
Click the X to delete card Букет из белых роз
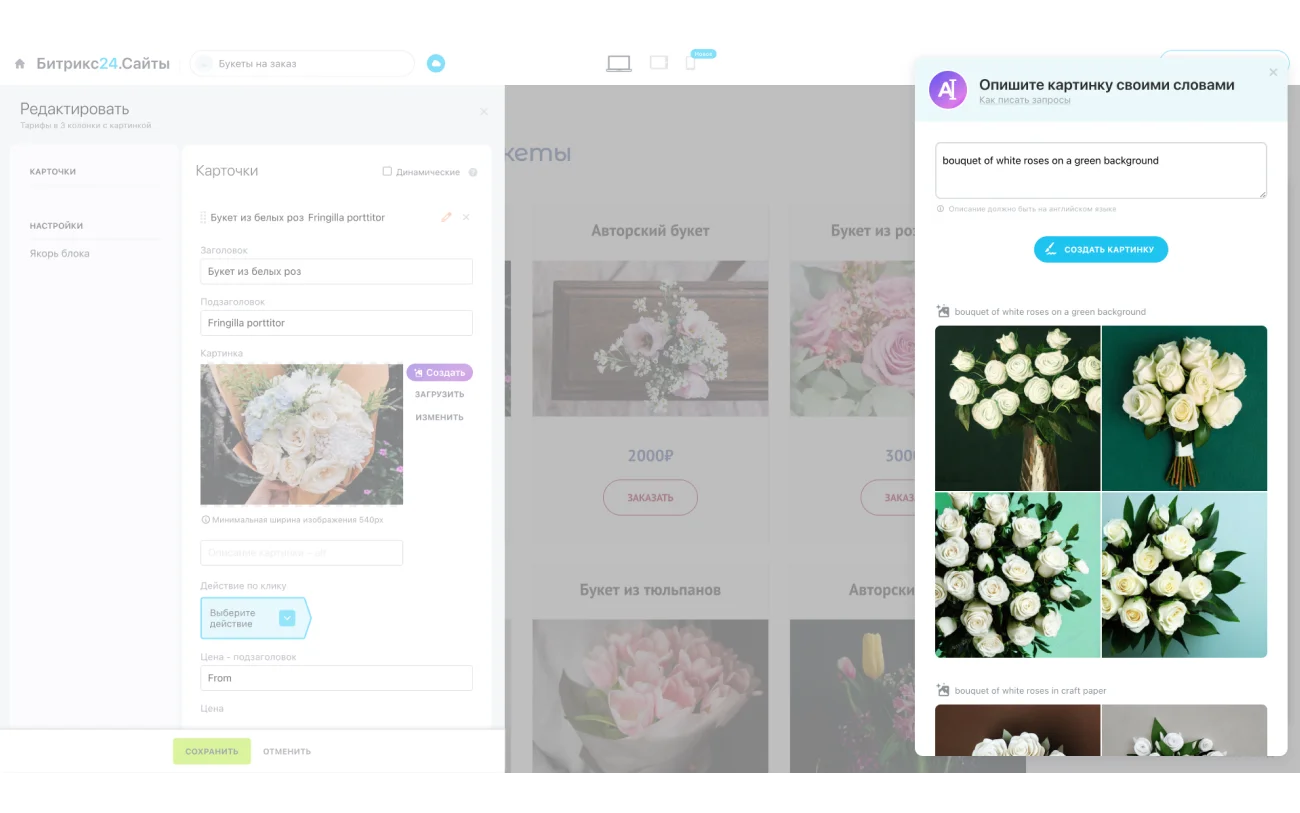coord(463,217)
